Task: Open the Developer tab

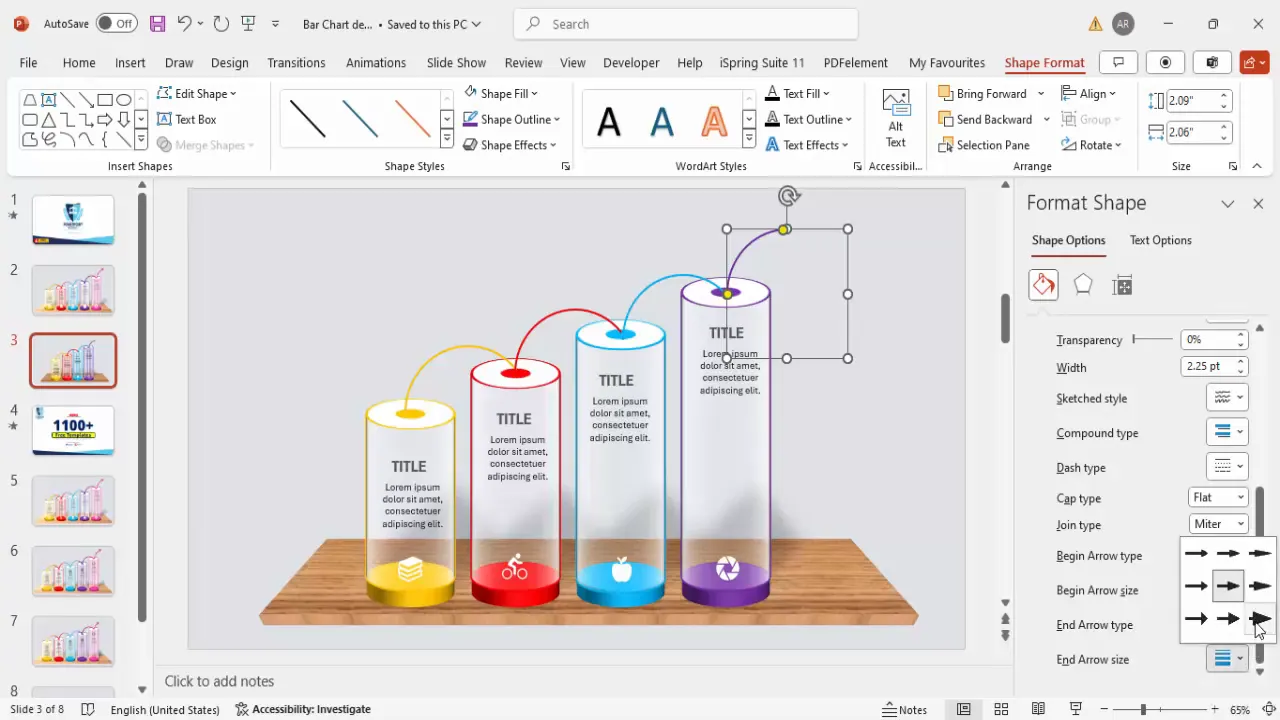Action: [631, 62]
